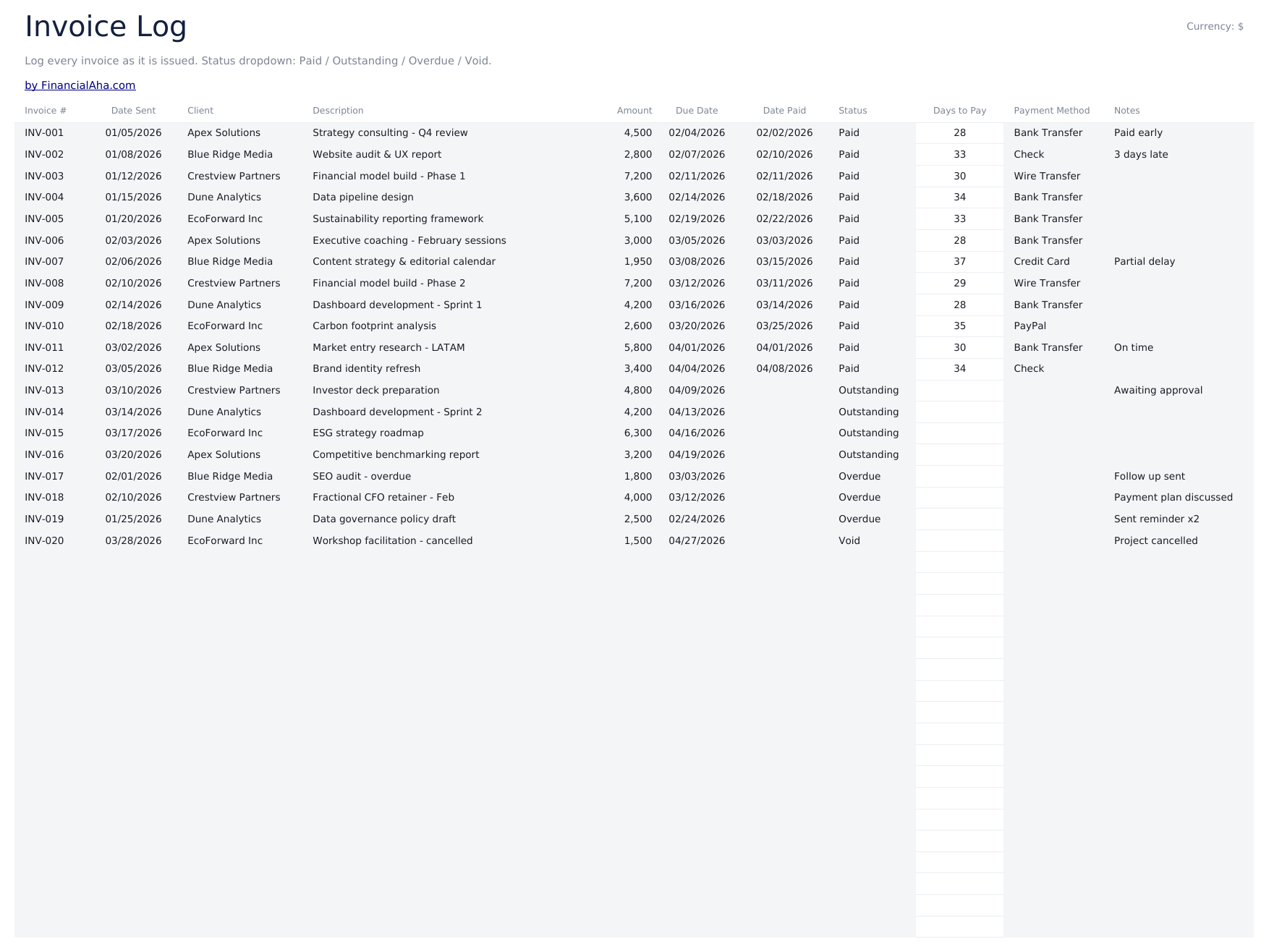1269x952 pixels.
Task: Select amount 4,500 for INV-001
Action: pyautogui.click(x=638, y=133)
